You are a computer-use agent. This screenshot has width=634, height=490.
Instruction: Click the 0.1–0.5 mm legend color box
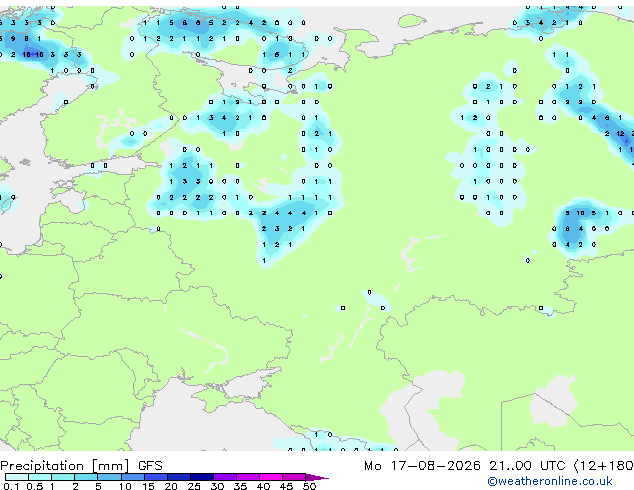17,477
